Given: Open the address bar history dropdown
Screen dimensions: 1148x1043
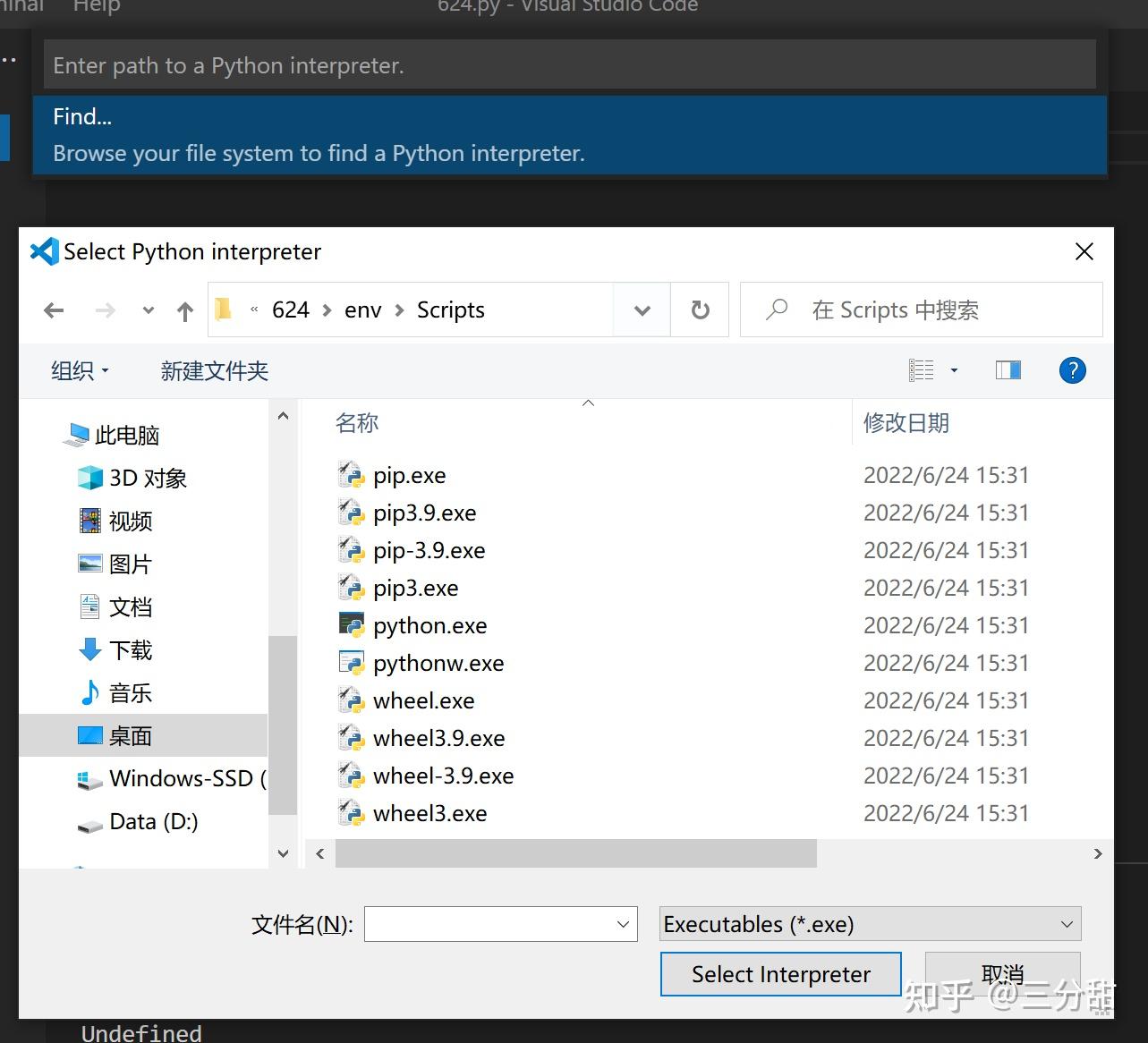Looking at the screenshot, I should coord(641,310).
